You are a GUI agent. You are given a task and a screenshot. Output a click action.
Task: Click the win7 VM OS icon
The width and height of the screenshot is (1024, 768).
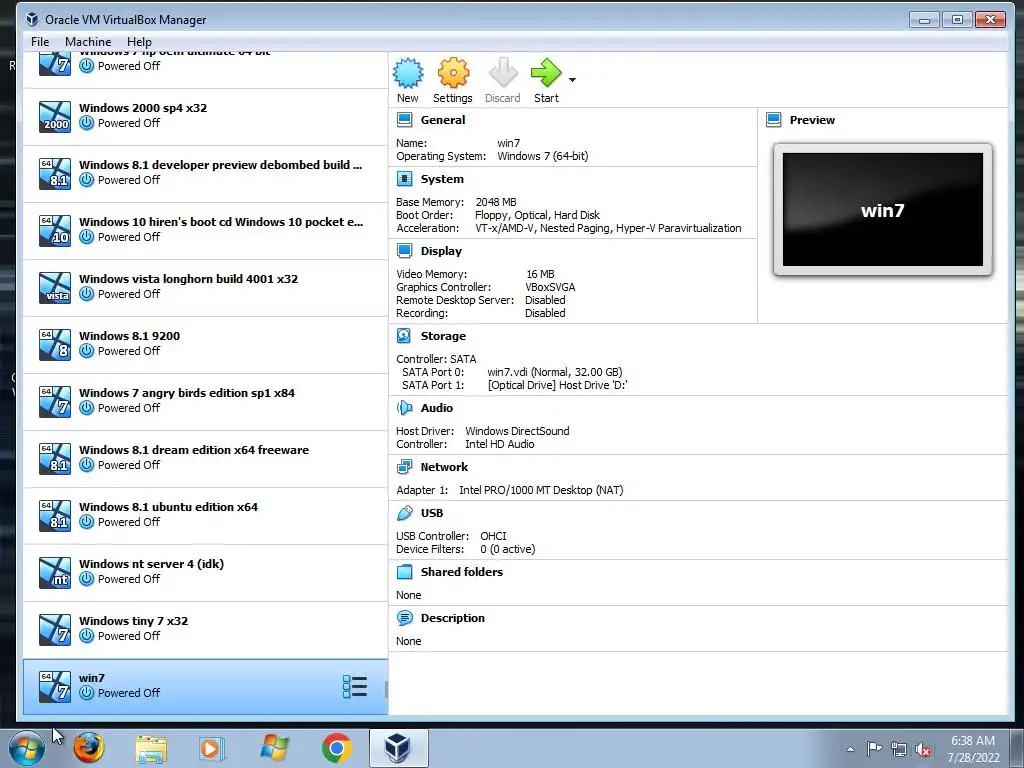point(55,686)
